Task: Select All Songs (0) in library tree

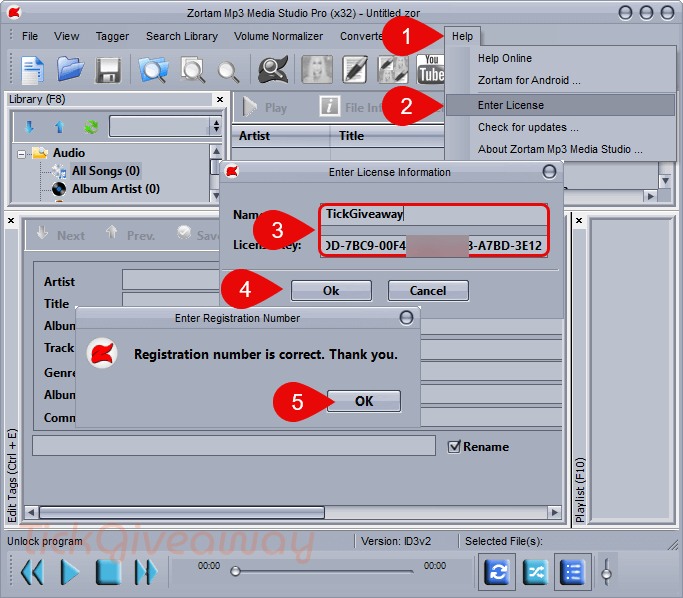Action: pos(105,171)
